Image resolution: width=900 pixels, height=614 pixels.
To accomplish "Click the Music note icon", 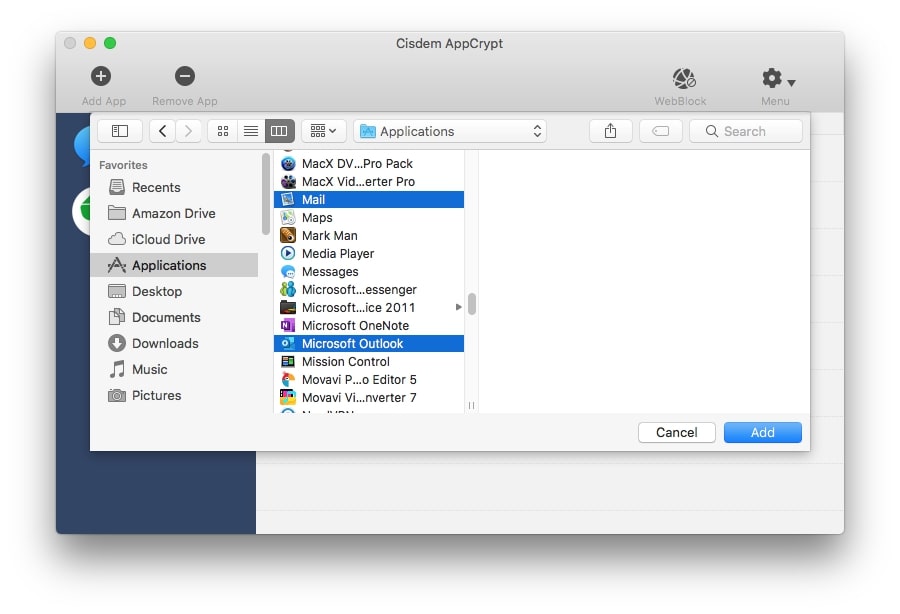I will [117, 369].
